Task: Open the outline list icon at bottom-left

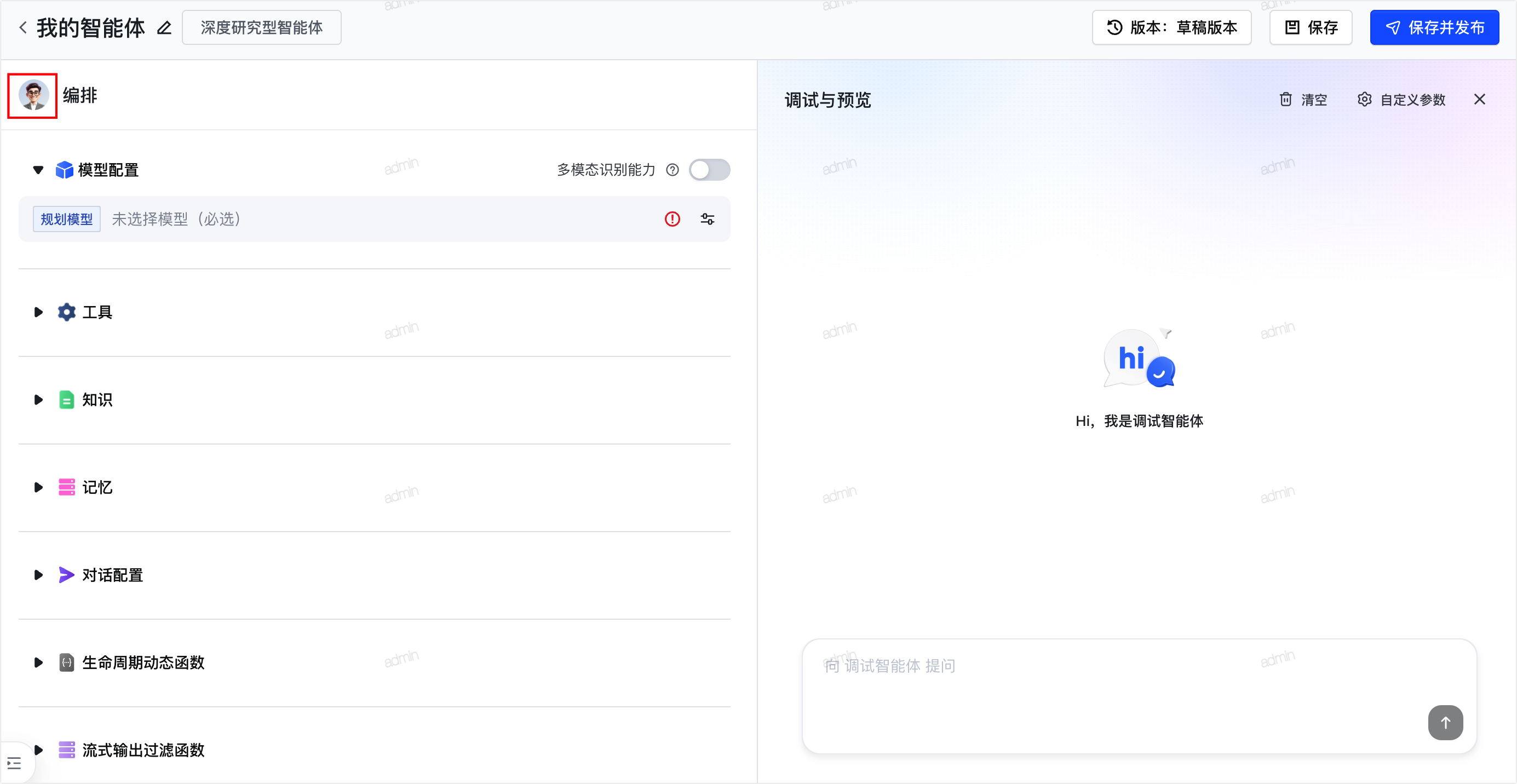Action: 14,763
